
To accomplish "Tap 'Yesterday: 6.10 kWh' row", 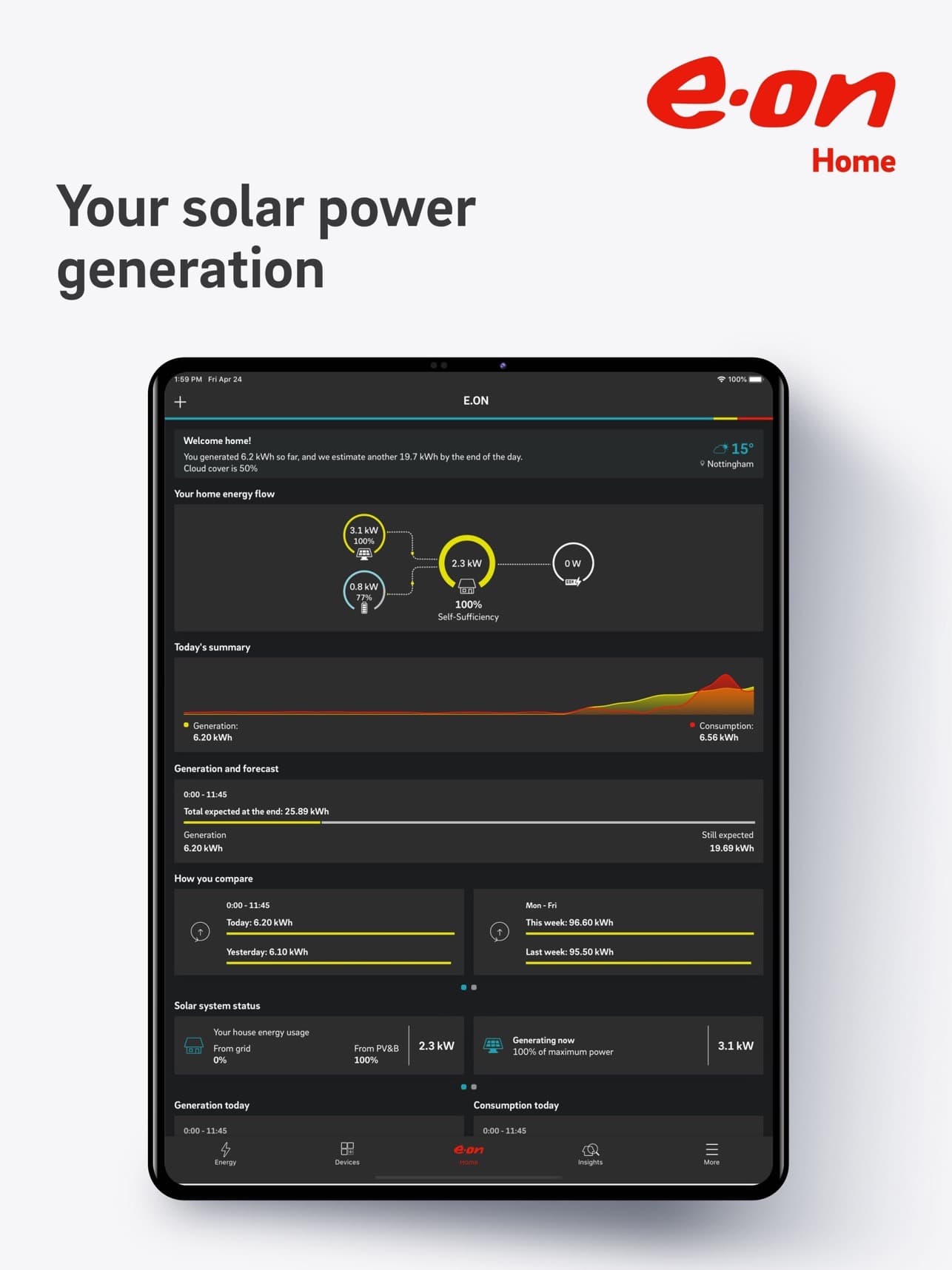I will [339, 955].
